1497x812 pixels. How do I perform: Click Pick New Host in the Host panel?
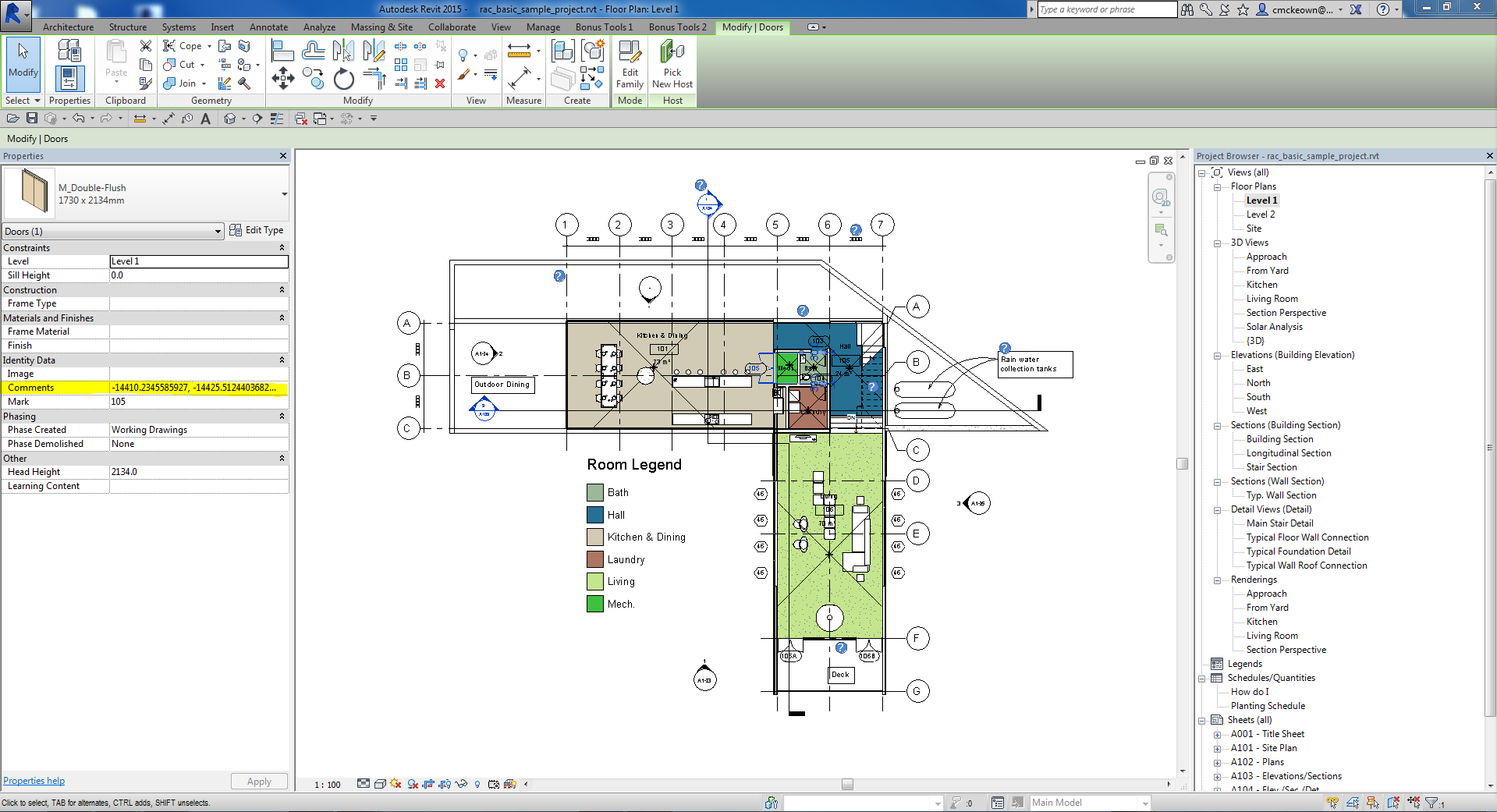(672, 66)
